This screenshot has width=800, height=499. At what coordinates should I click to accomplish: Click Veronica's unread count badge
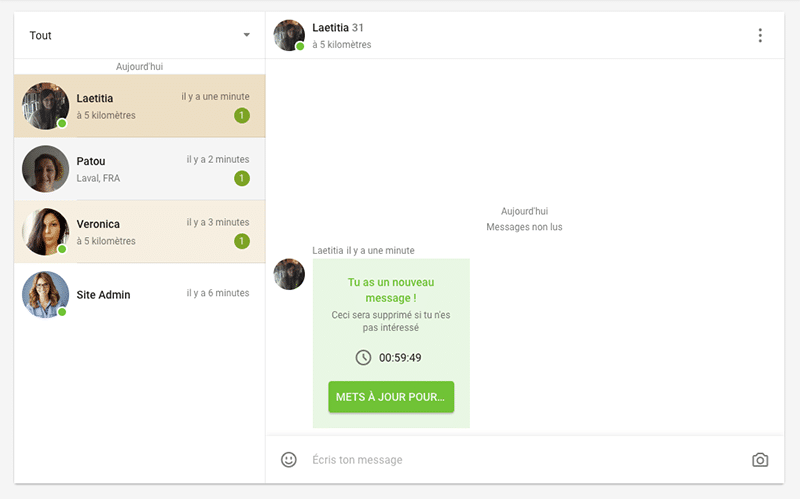click(241, 241)
